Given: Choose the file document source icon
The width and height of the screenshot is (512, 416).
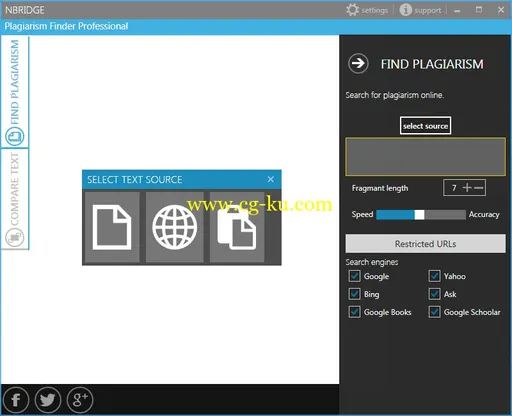Looking at the screenshot, I should pyautogui.click(x=112, y=227).
